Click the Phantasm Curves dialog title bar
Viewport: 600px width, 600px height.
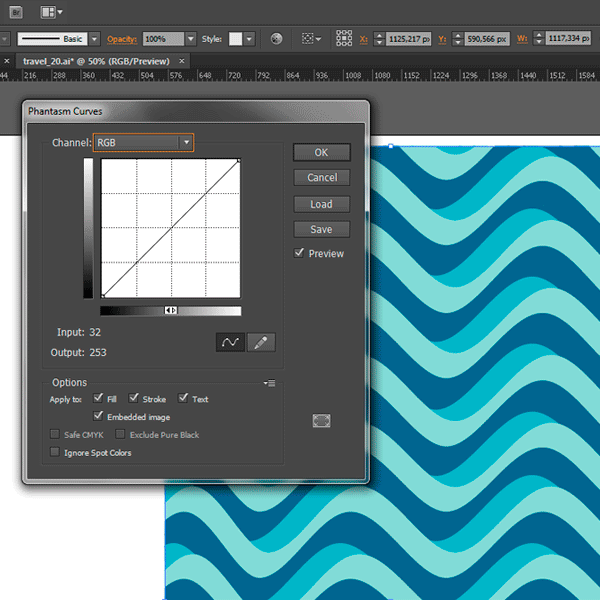[x=196, y=111]
